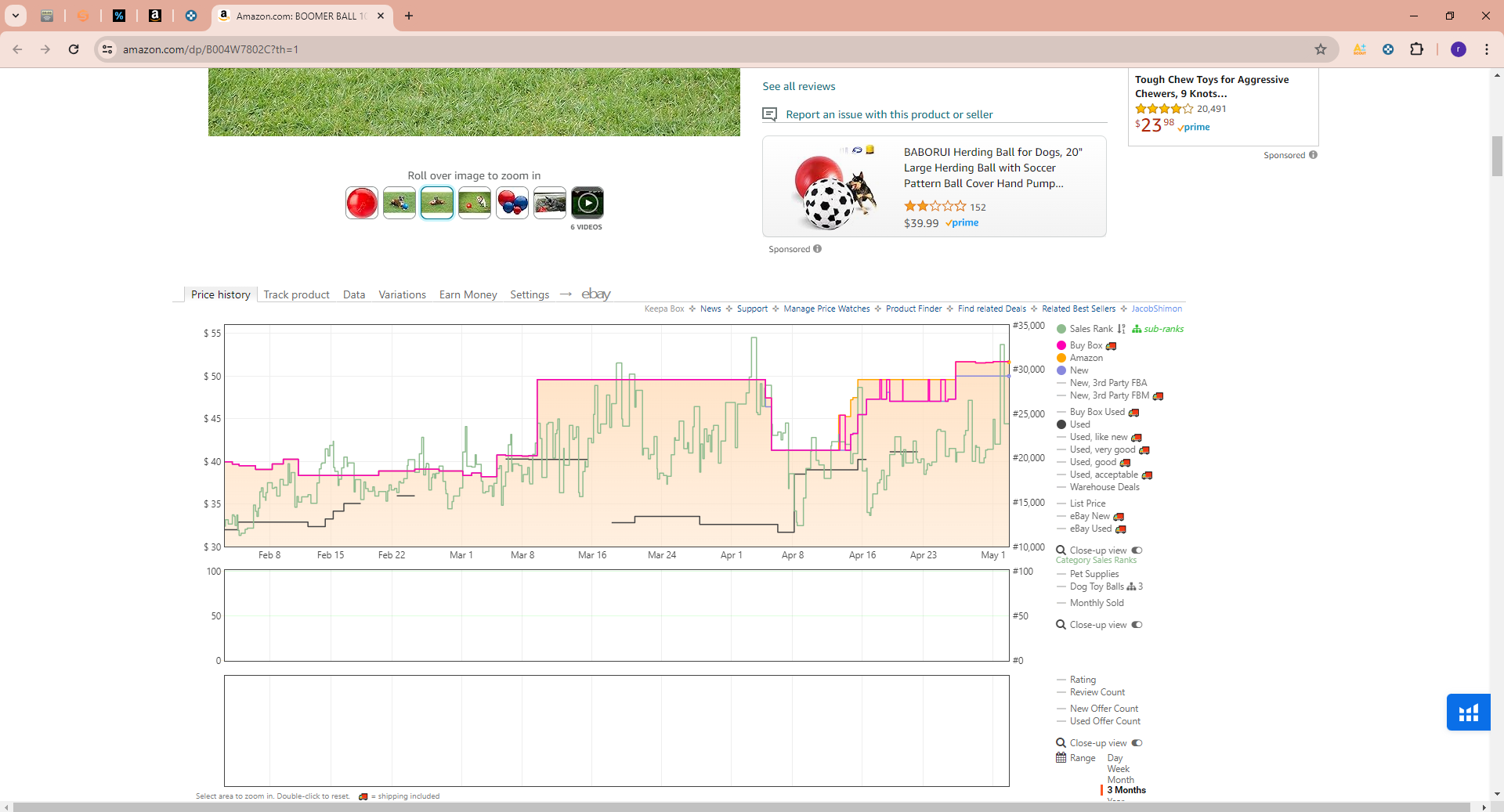Open the Keepa Settings tab
Image resolution: width=1504 pixels, height=812 pixels.
[530, 294]
